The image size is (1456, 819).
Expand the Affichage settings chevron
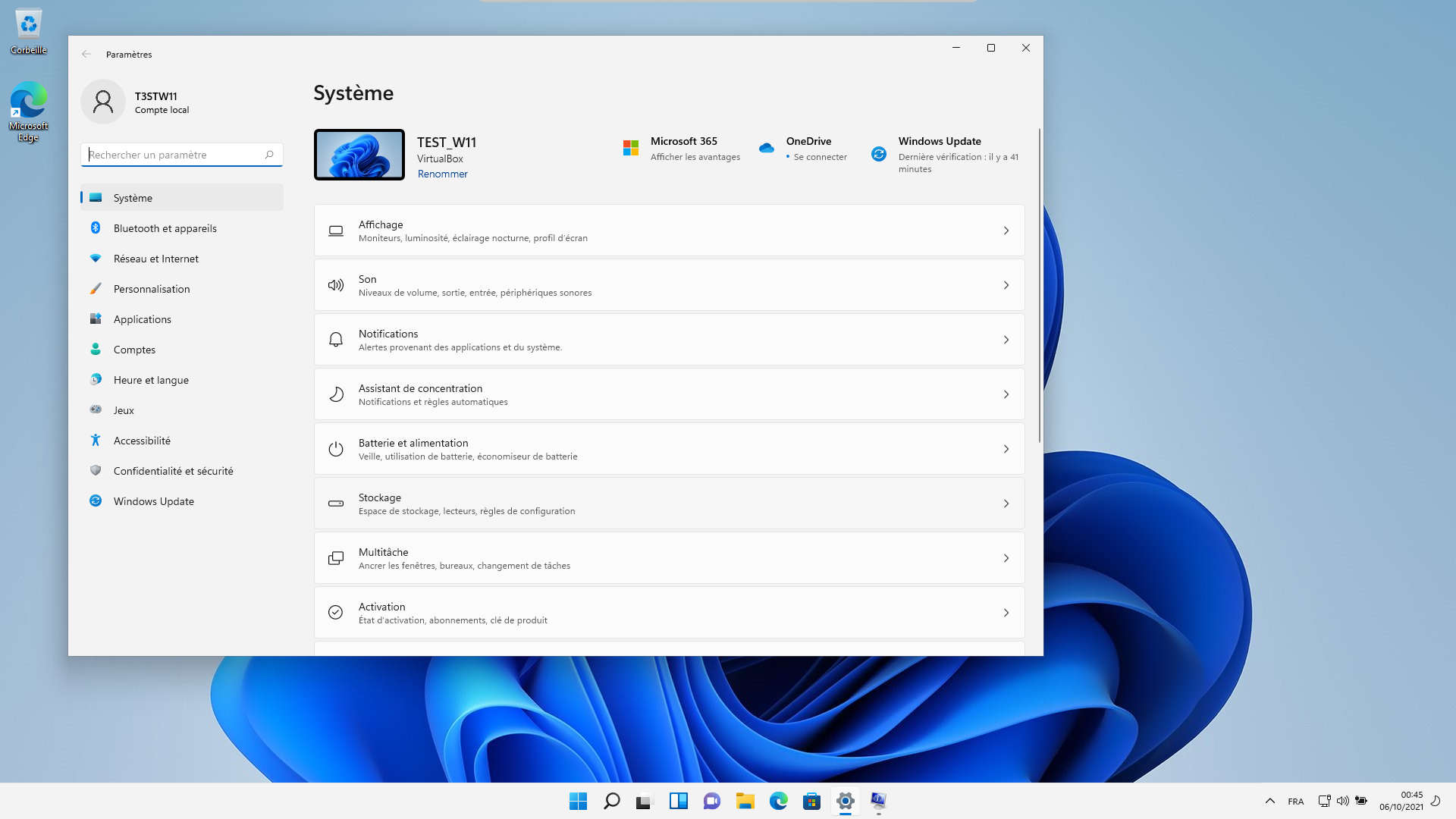(1006, 231)
